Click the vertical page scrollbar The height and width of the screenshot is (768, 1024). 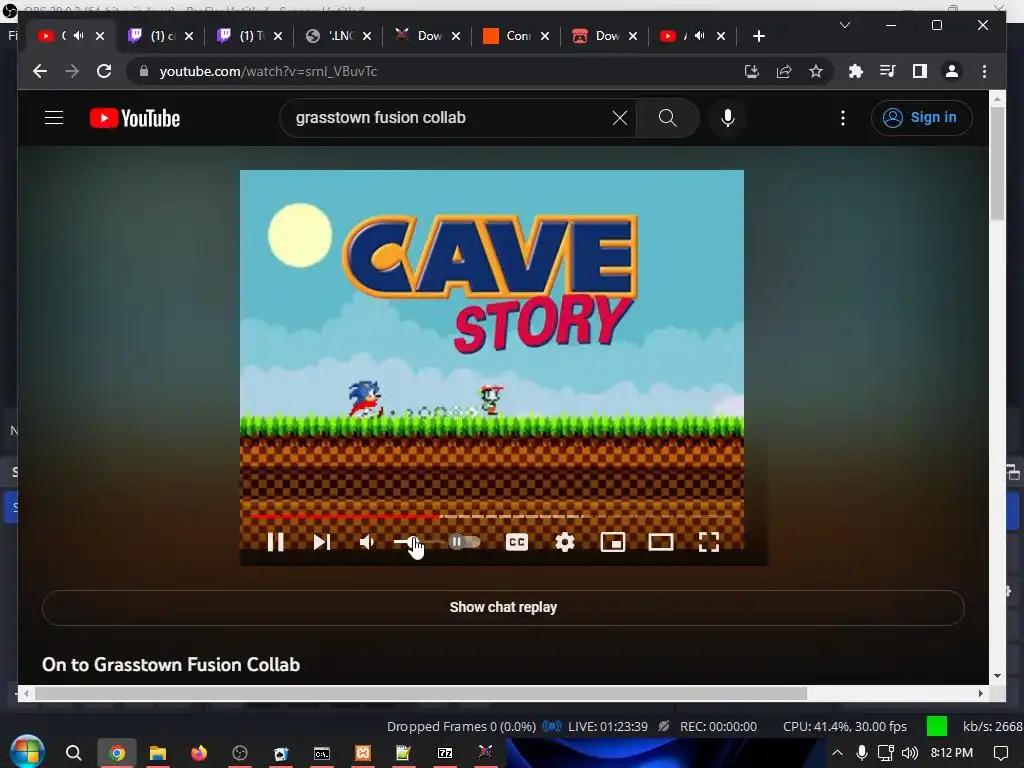click(x=997, y=163)
